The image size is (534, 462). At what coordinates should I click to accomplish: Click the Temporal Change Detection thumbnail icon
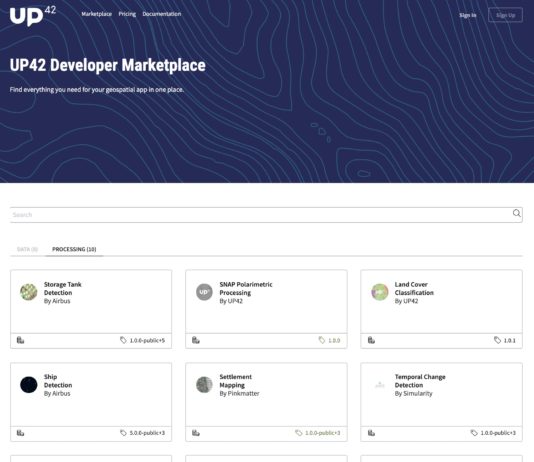(380, 385)
